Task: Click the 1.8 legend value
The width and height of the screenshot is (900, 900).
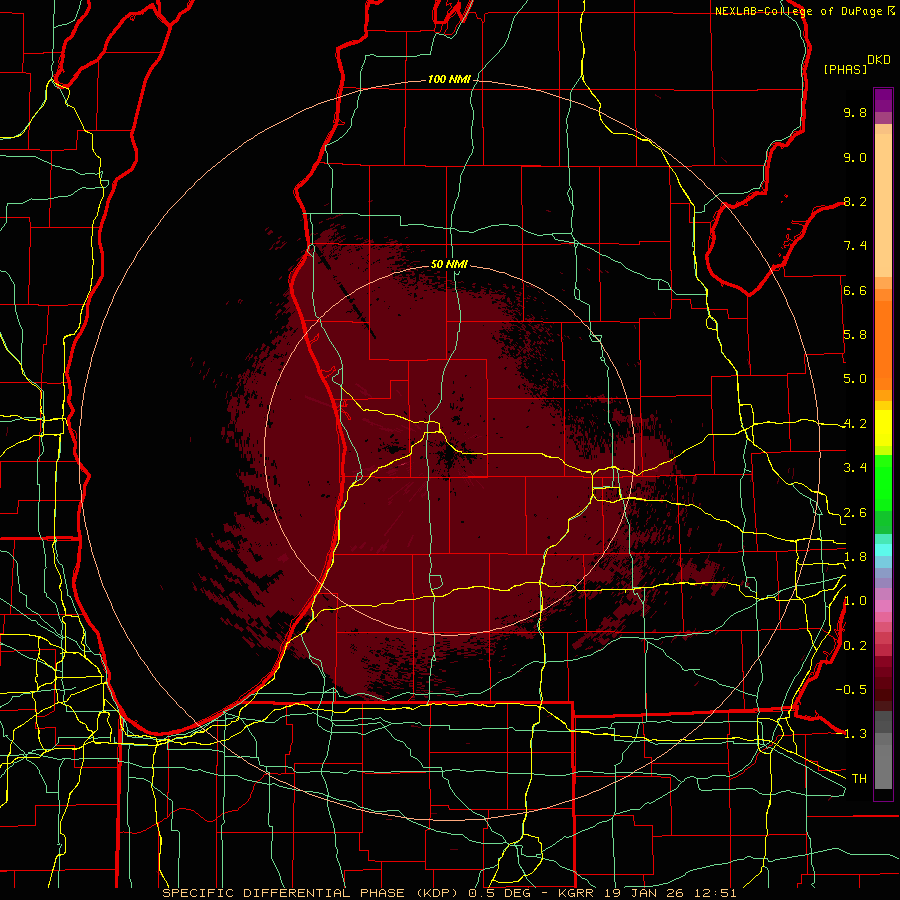Action: (x=855, y=557)
